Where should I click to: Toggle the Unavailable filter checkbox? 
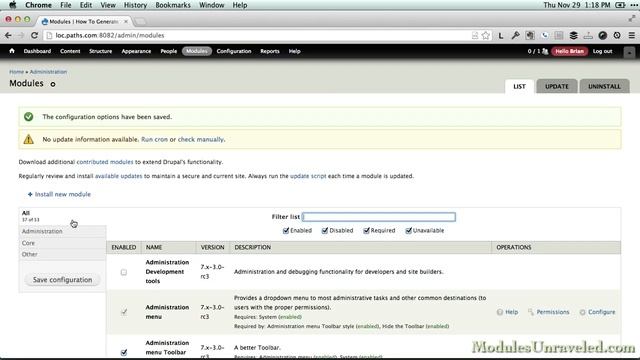409,231
